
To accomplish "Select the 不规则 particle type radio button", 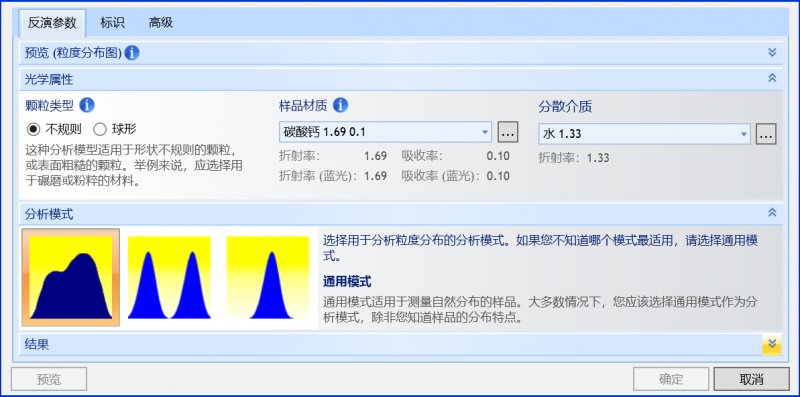I will click(x=34, y=129).
